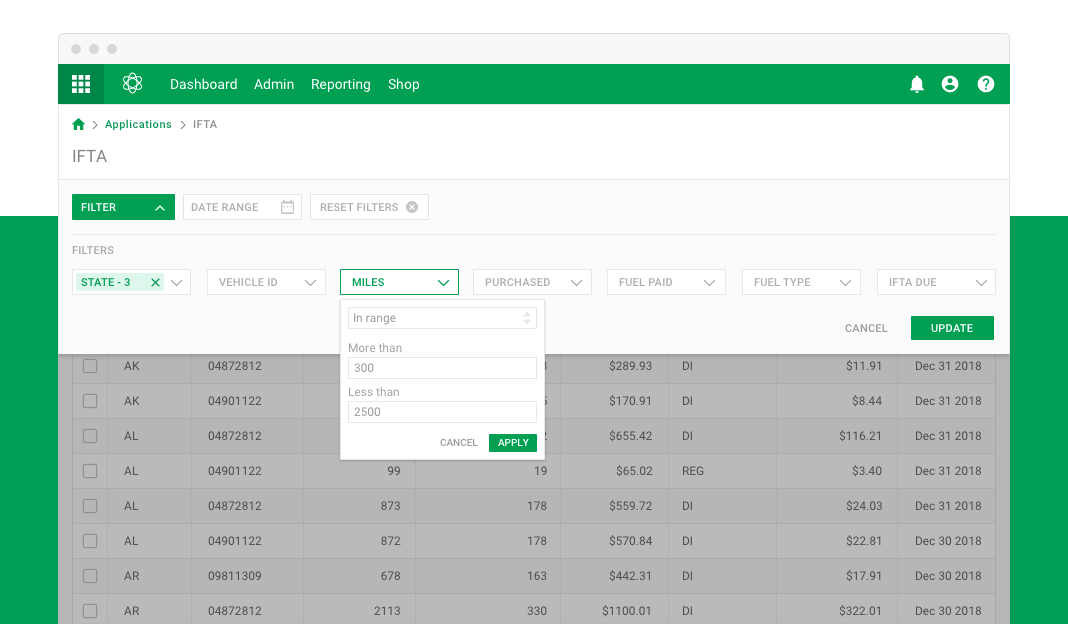The width and height of the screenshot is (1068, 624).
Task: Click the $116.21 IFTA due cell
Action: [x=860, y=436]
